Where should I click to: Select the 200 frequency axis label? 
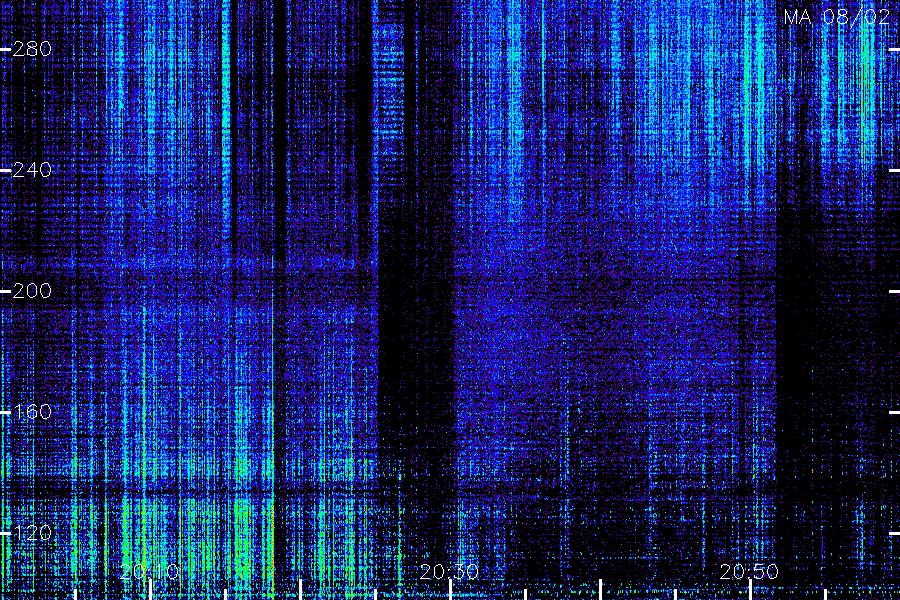pyautogui.click(x=32, y=291)
